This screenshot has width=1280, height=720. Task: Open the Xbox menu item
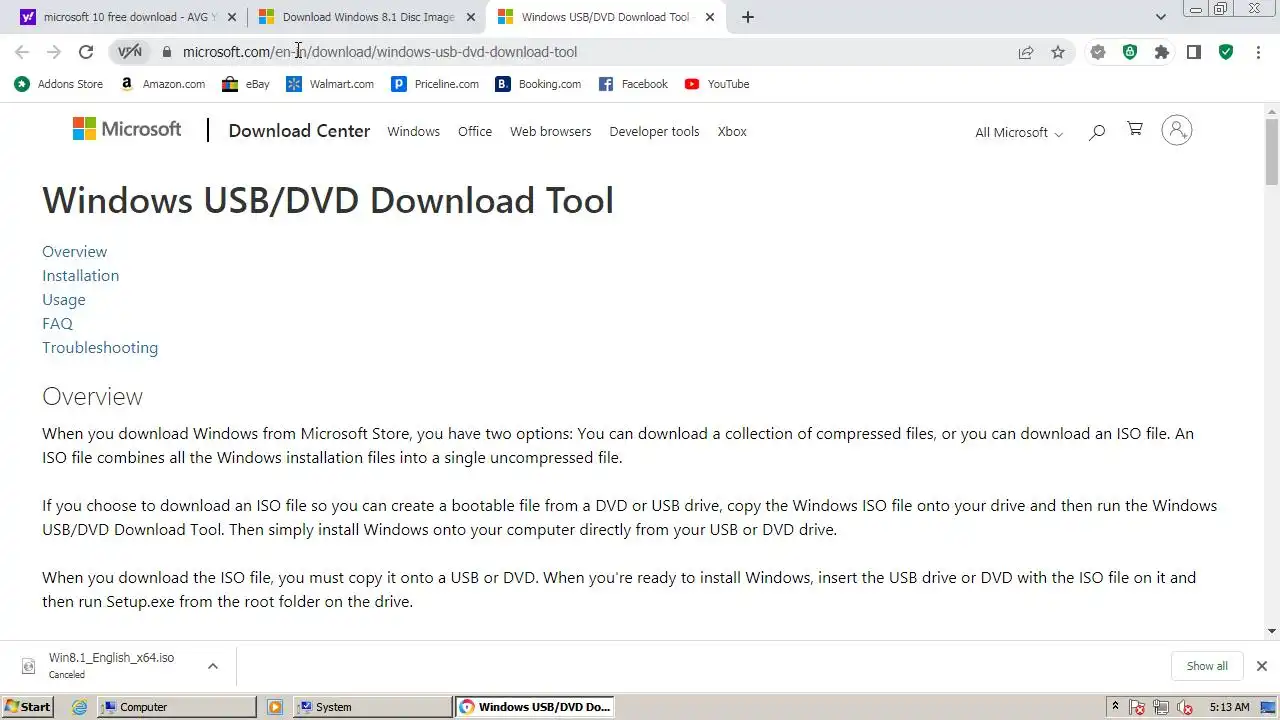point(732,131)
